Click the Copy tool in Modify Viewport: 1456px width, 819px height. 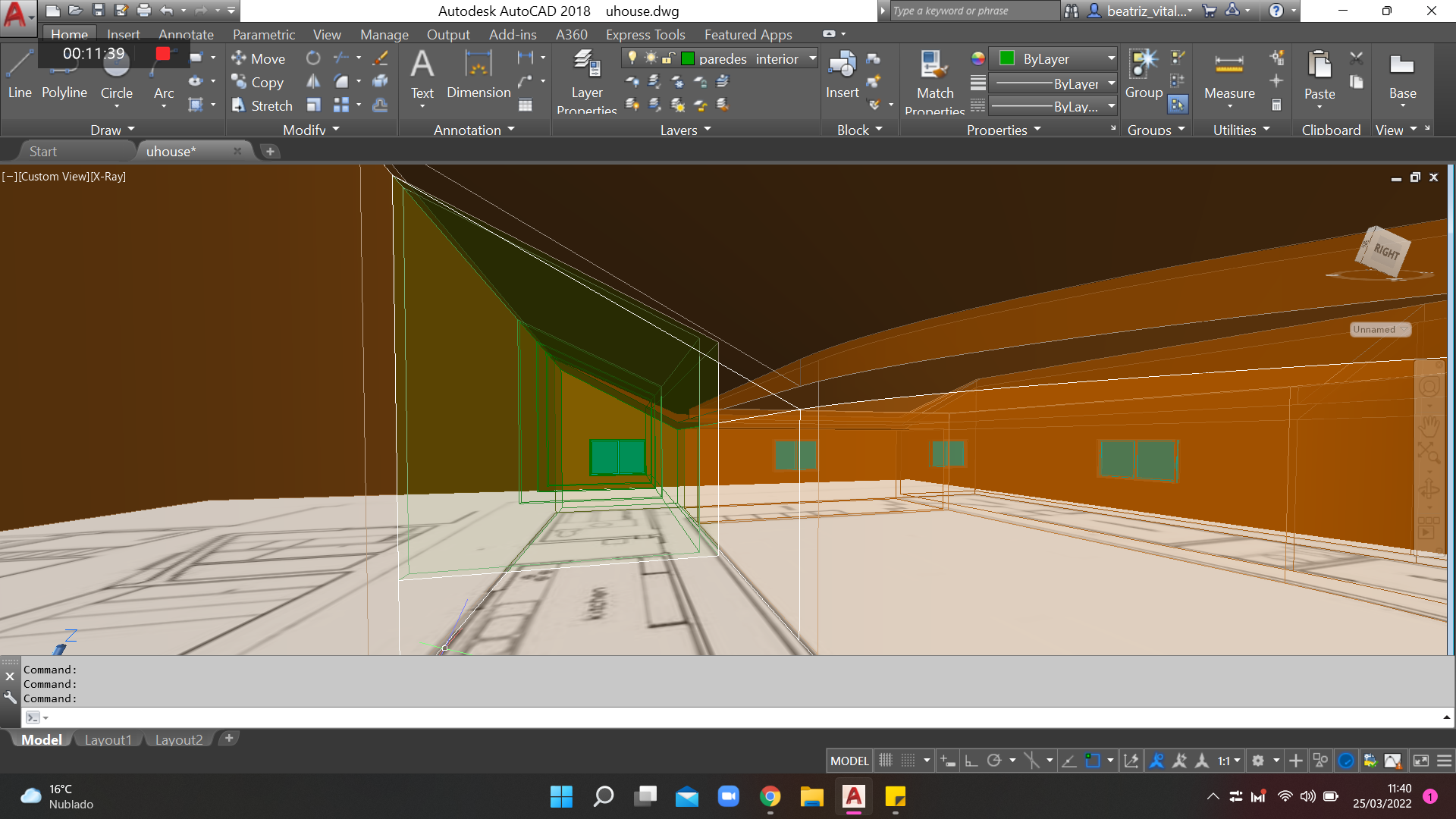pos(258,82)
